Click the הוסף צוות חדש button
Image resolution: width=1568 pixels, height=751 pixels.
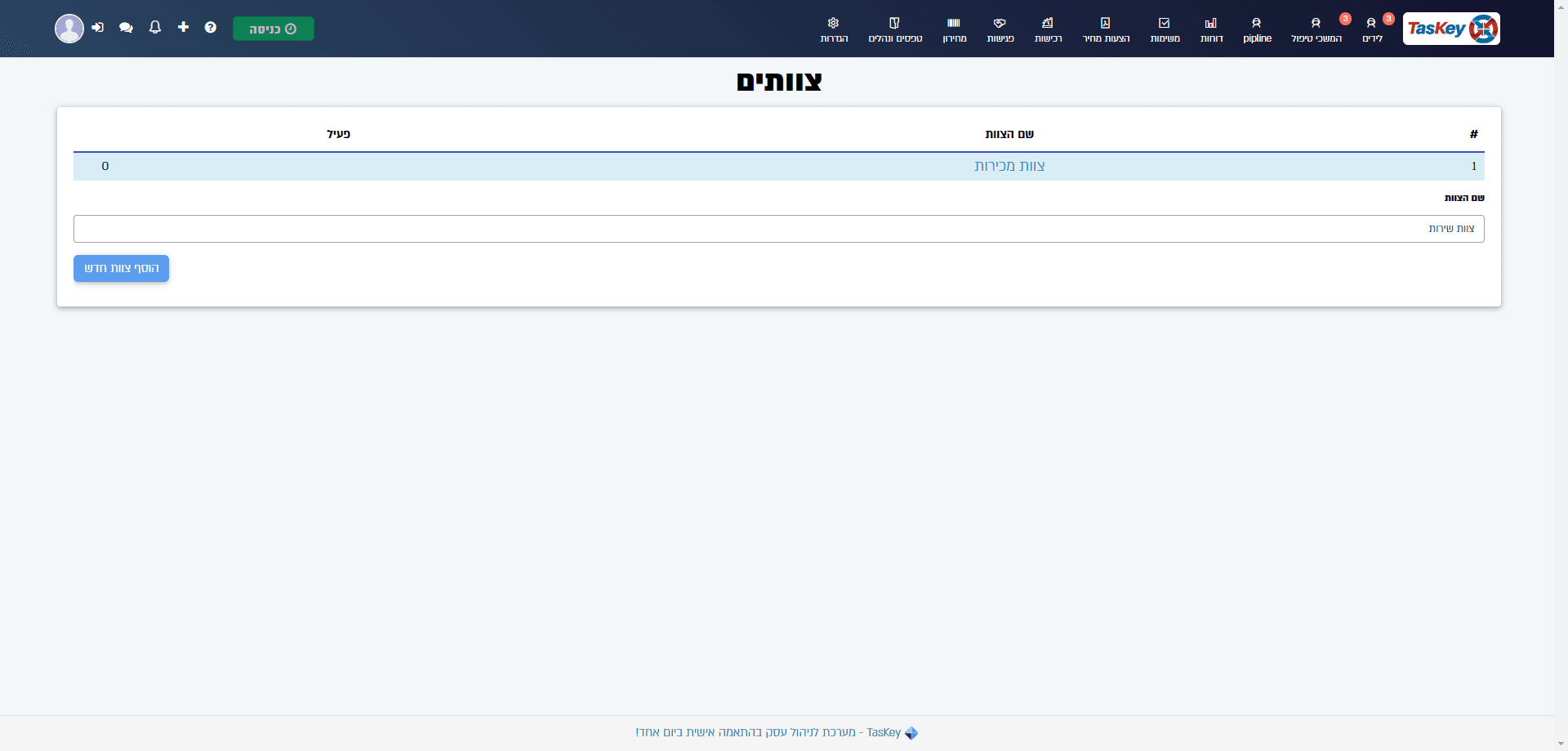tap(121, 269)
